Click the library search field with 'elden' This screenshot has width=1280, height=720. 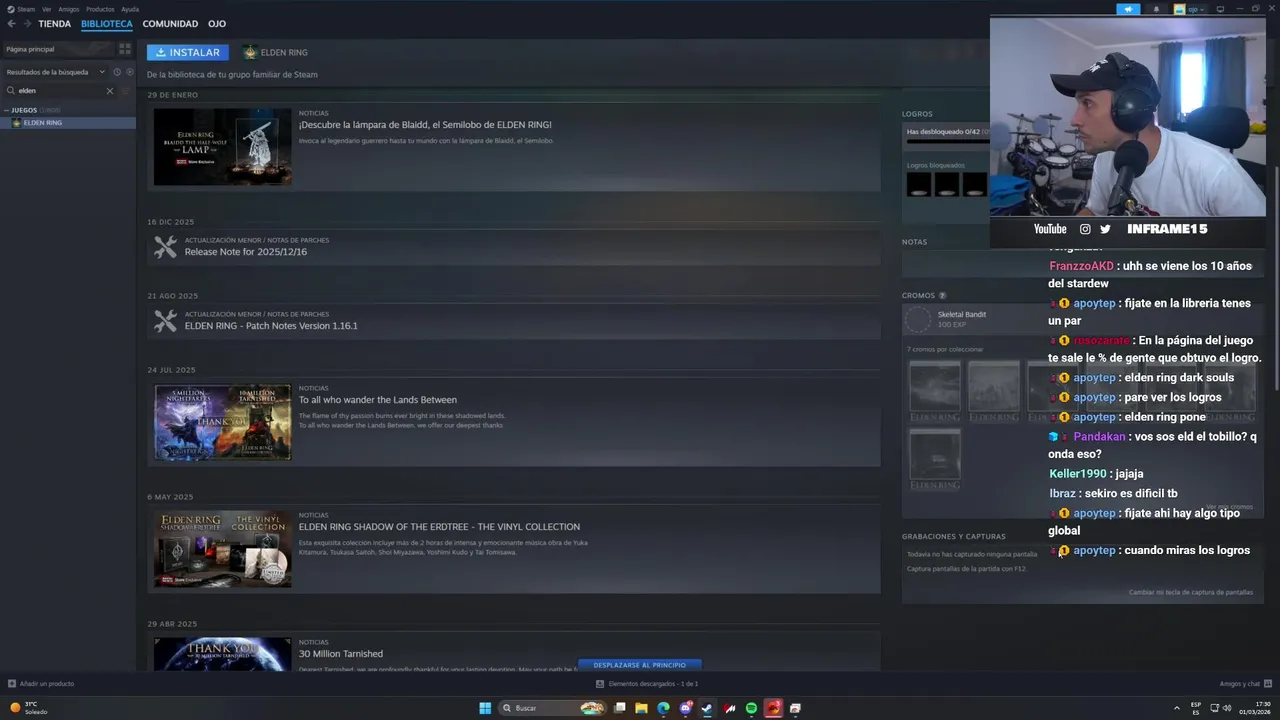[60, 91]
